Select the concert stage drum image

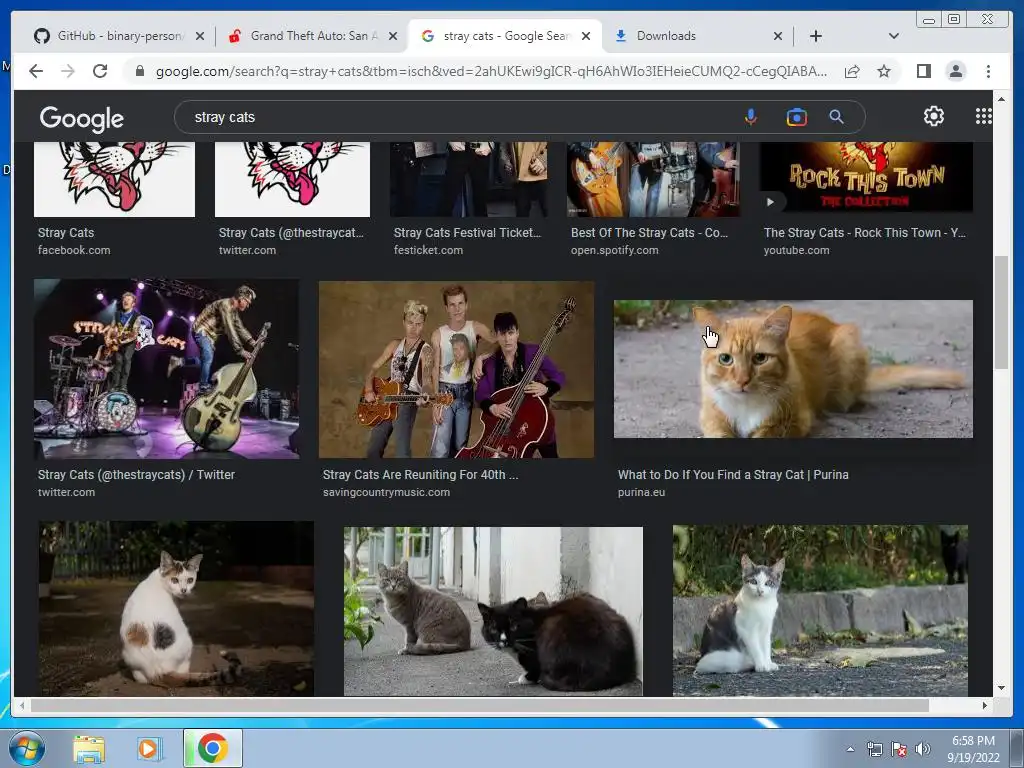click(x=167, y=369)
